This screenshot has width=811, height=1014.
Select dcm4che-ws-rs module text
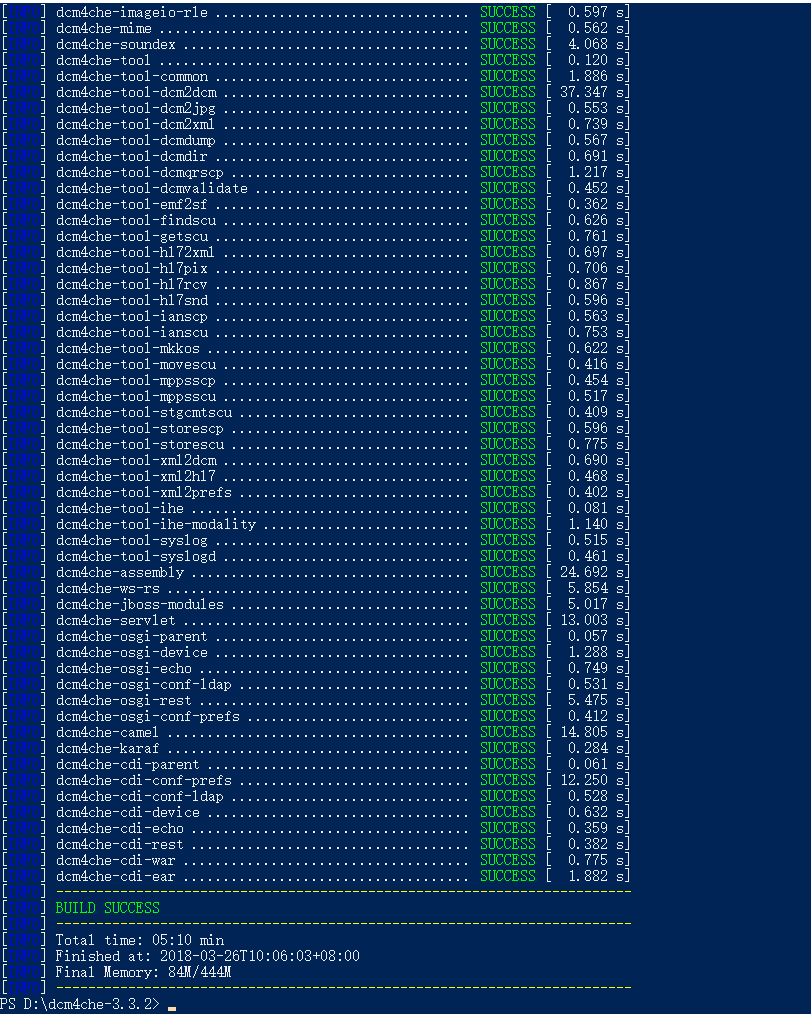[108, 588]
